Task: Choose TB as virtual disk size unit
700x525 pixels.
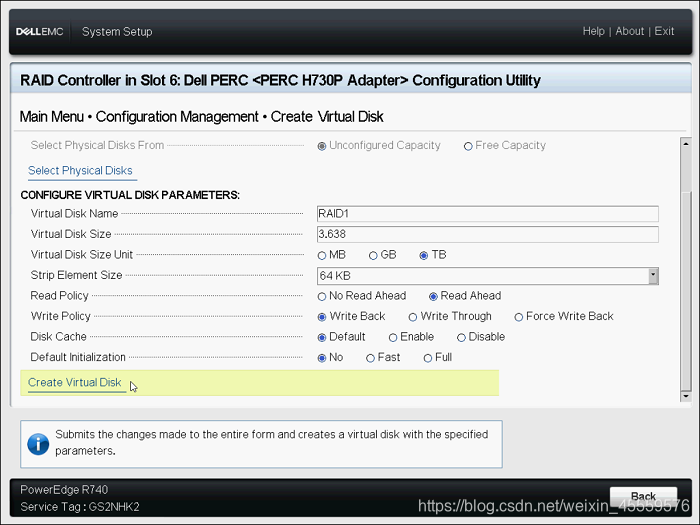Action: tap(424, 256)
